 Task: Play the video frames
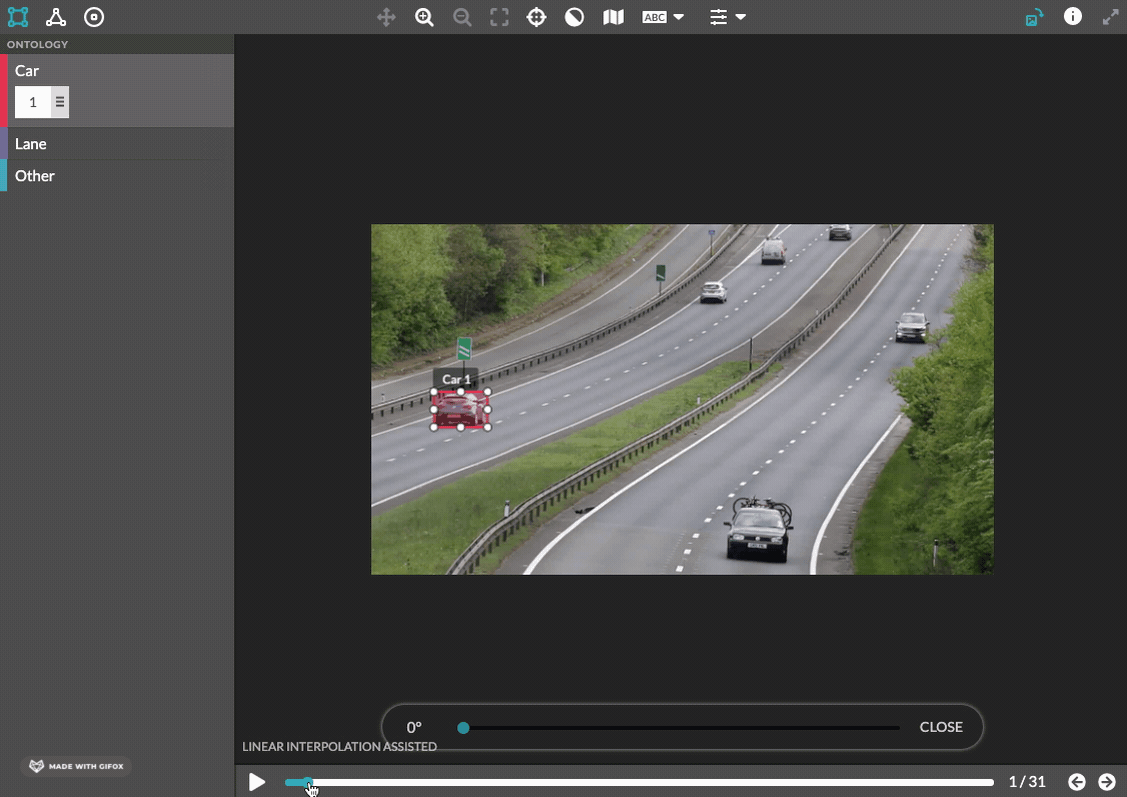(257, 782)
